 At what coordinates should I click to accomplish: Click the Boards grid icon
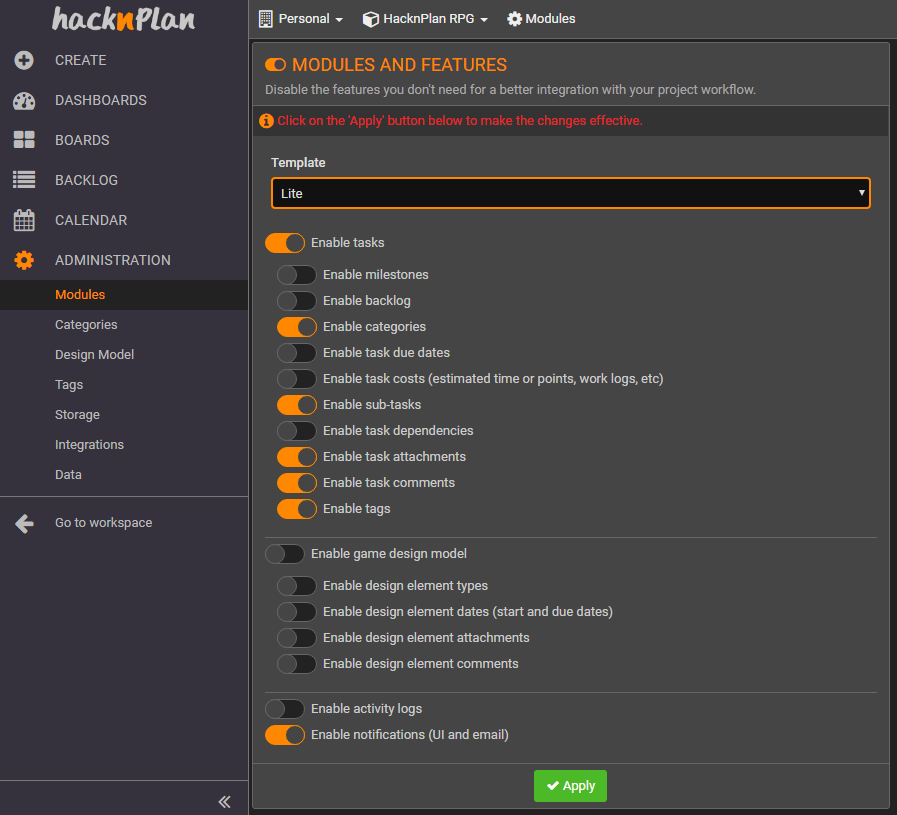(24, 140)
